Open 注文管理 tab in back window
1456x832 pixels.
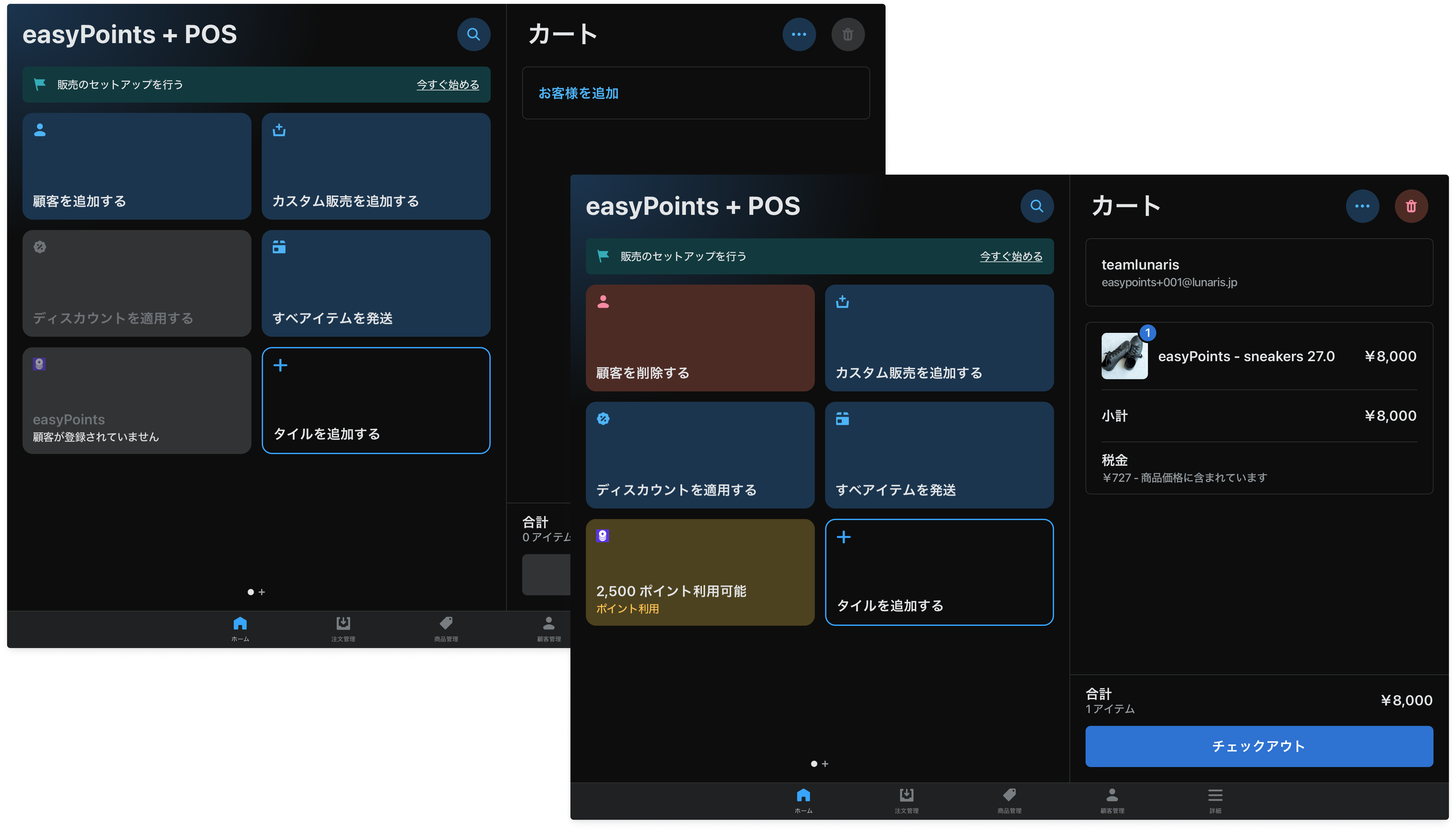point(343,629)
